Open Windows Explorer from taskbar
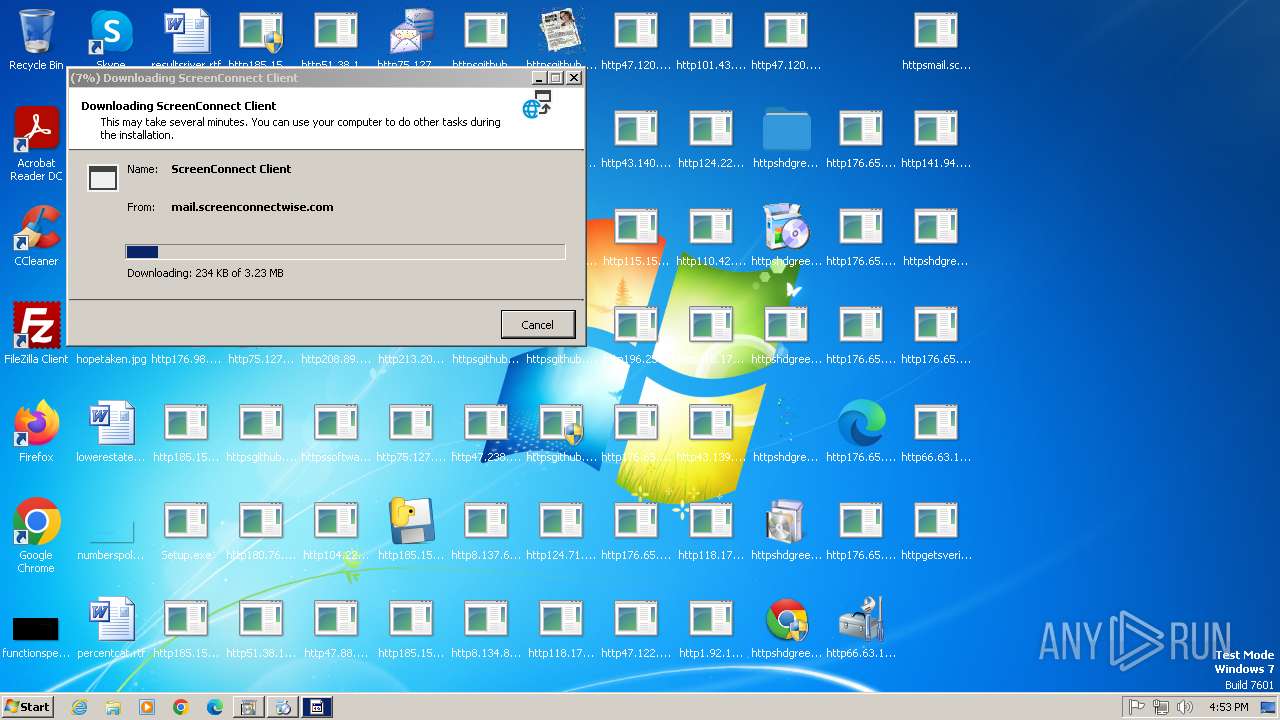The height and width of the screenshot is (720, 1280). pyautogui.click(x=113, y=707)
